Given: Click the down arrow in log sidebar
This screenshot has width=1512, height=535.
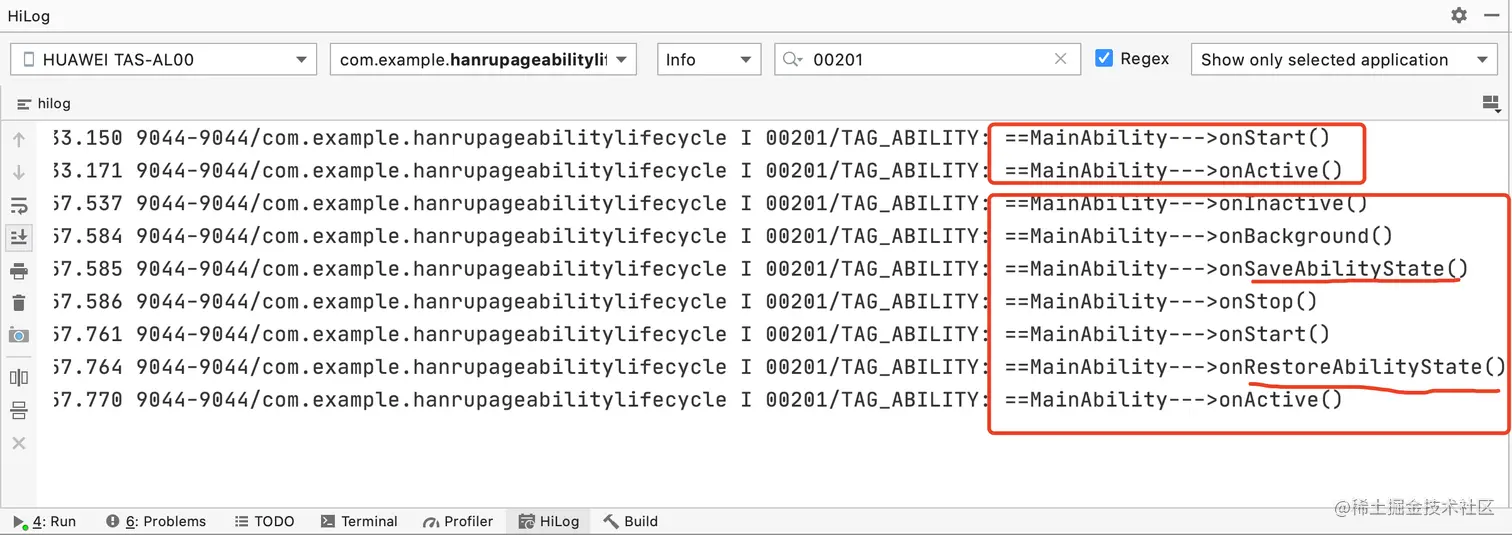Looking at the screenshot, I should 18,173.
